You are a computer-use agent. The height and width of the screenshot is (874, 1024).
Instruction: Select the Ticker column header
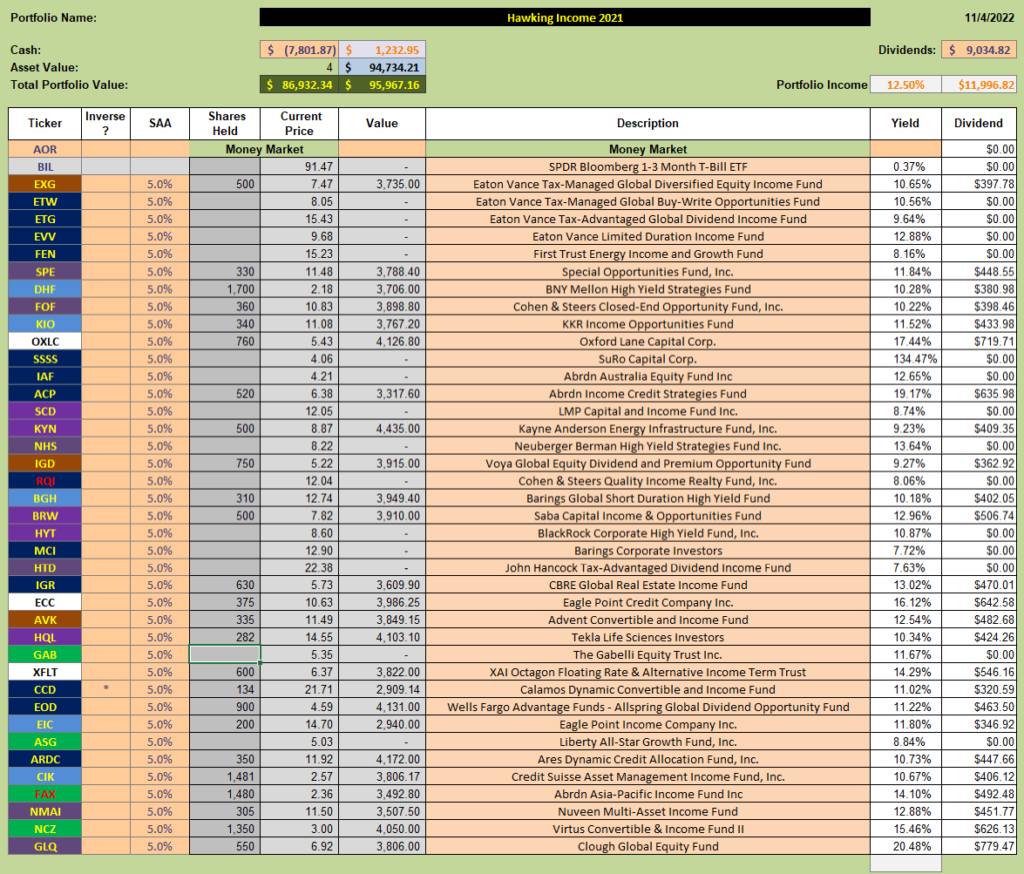coord(45,123)
